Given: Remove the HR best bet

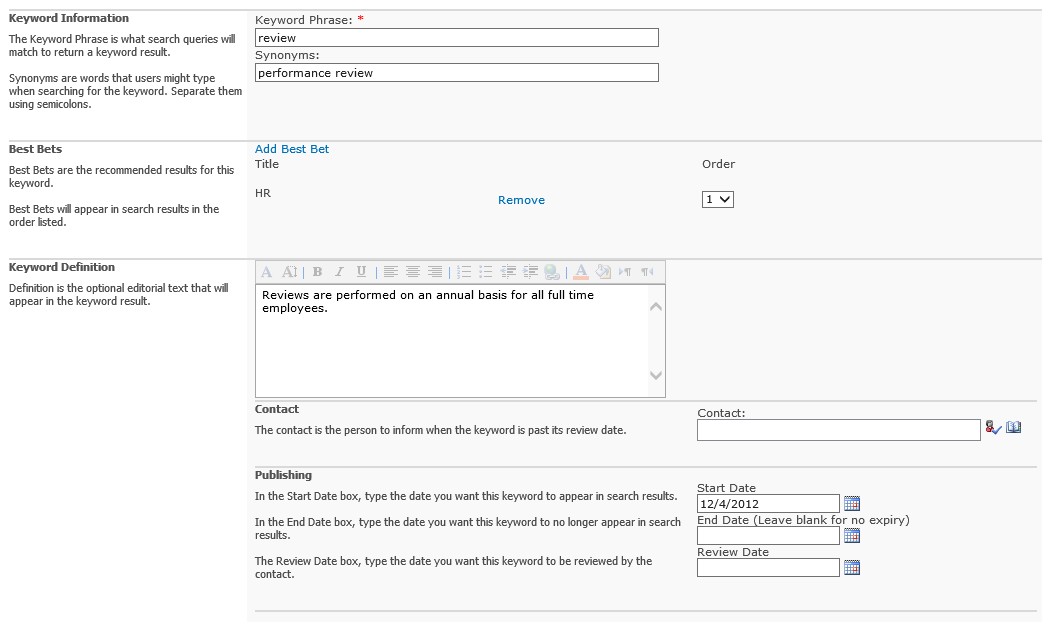Looking at the screenshot, I should pyautogui.click(x=521, y=200).
